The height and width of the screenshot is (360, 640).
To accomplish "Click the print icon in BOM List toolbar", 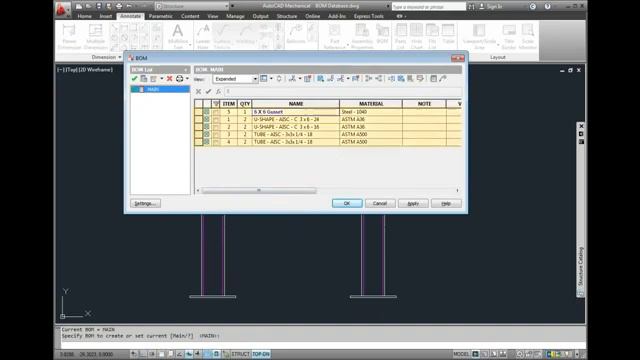I will pyautogui.click(x=180, y=79).
